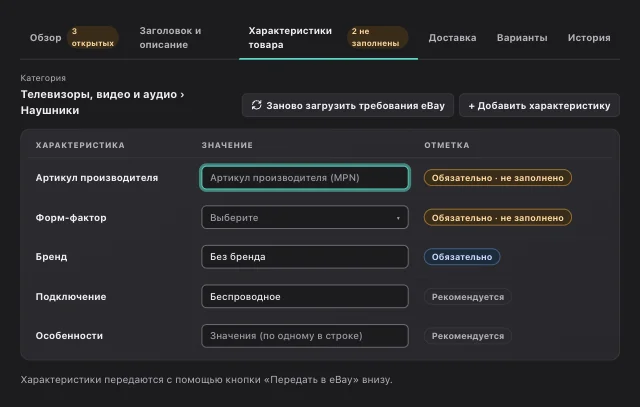This screenshot has height=407, width=640.
Task: Reload eBay requirements with Заново загрузить button
Action: click(348, 105)
